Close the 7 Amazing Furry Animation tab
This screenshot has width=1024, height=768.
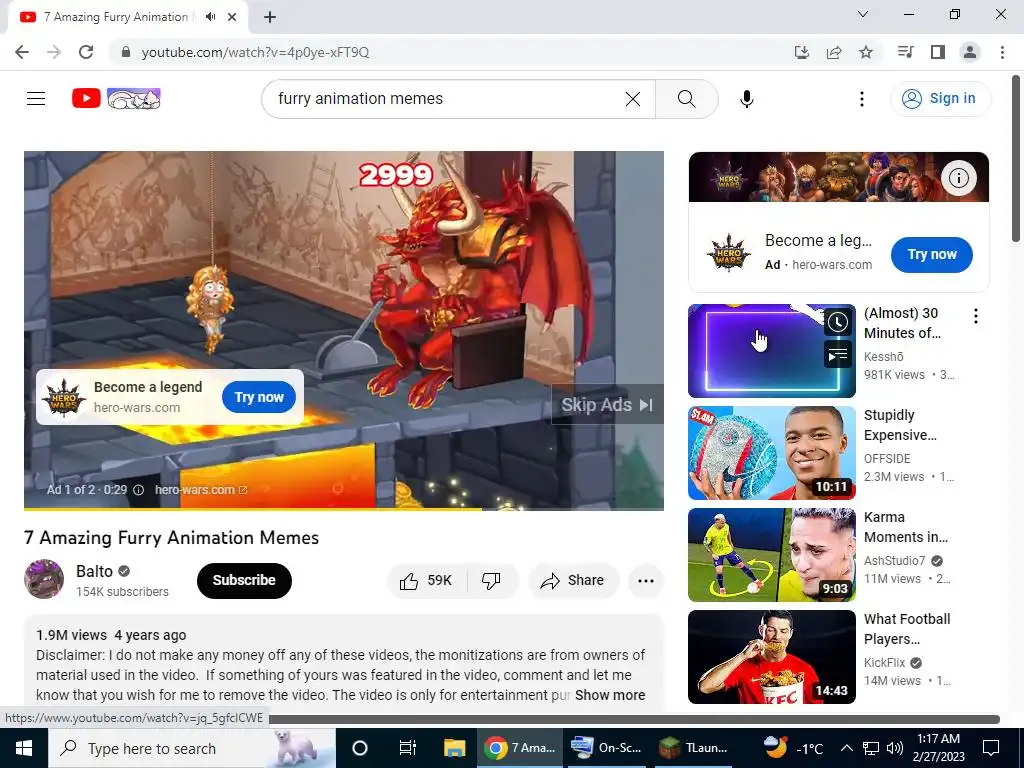tap(232, 17)
